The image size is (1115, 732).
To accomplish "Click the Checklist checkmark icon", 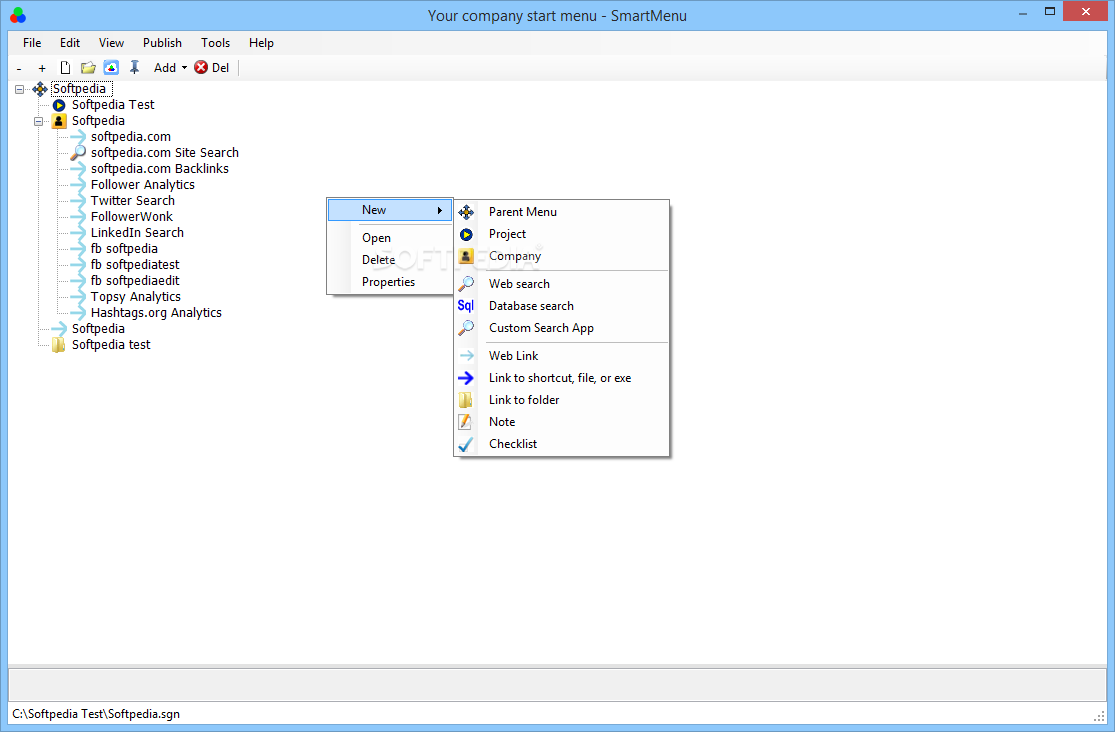I will (x=466, y=444).
